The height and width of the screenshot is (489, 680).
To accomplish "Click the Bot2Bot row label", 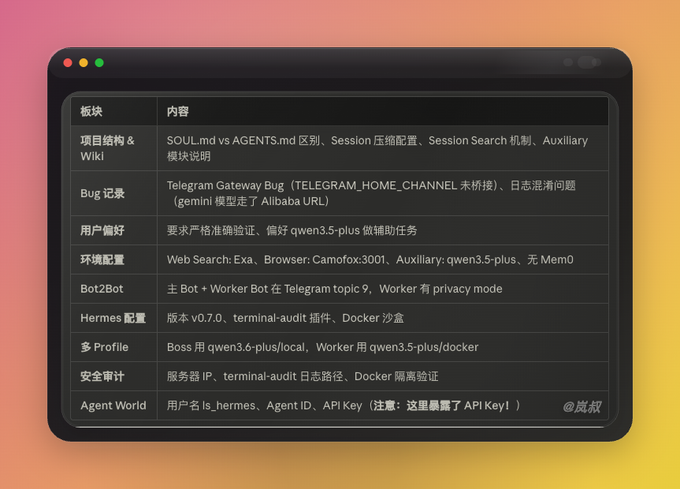I will (x=102, y=289).
